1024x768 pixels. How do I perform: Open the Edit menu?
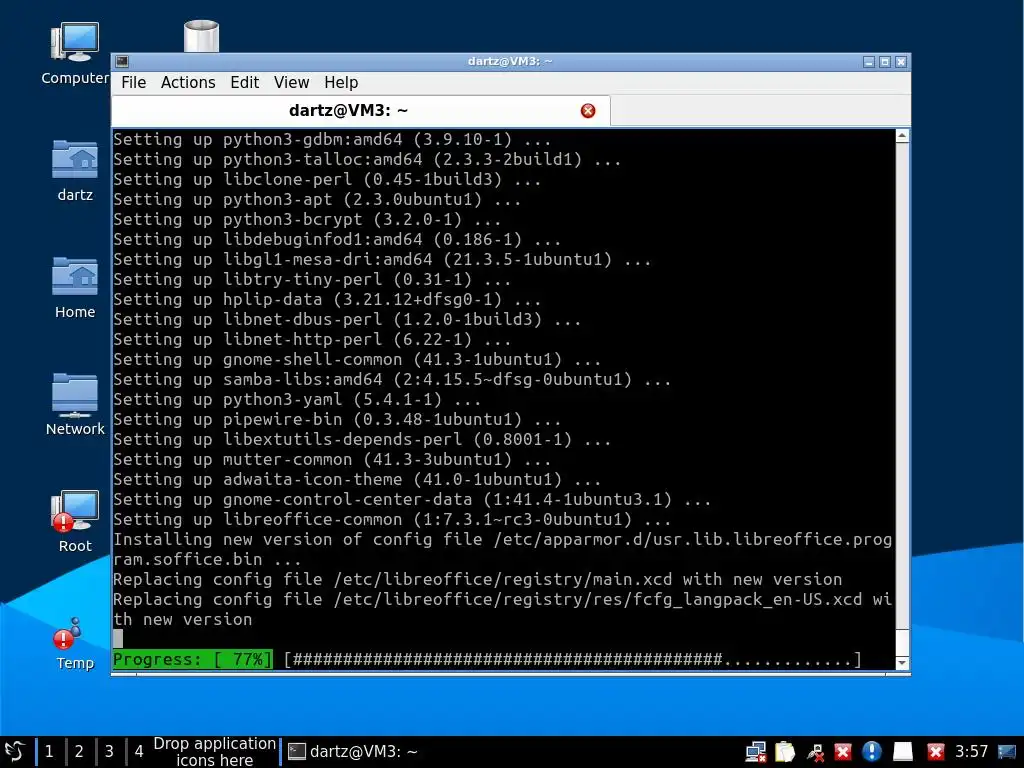(244, 82)
